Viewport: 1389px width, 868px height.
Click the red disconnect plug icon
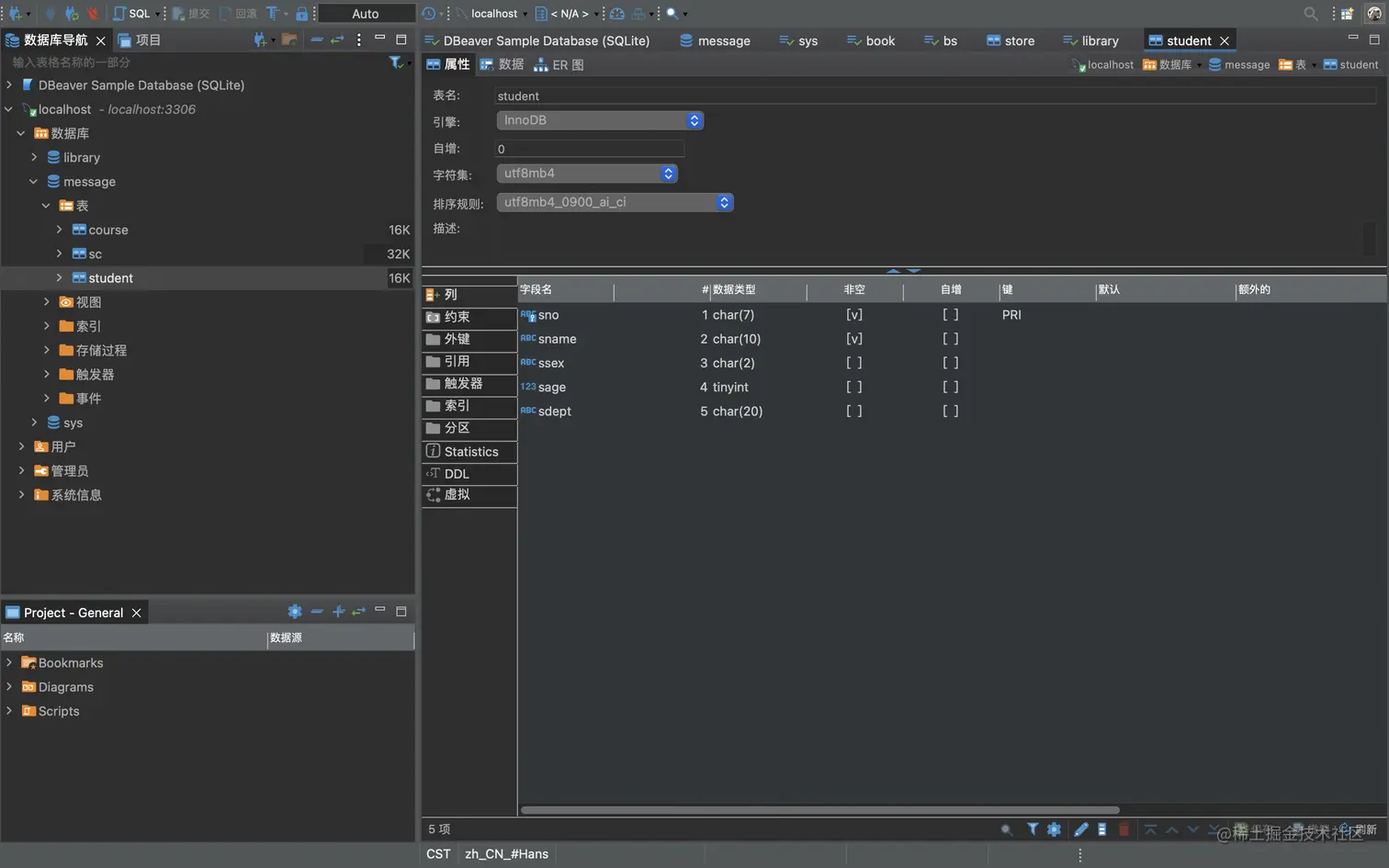93,14
